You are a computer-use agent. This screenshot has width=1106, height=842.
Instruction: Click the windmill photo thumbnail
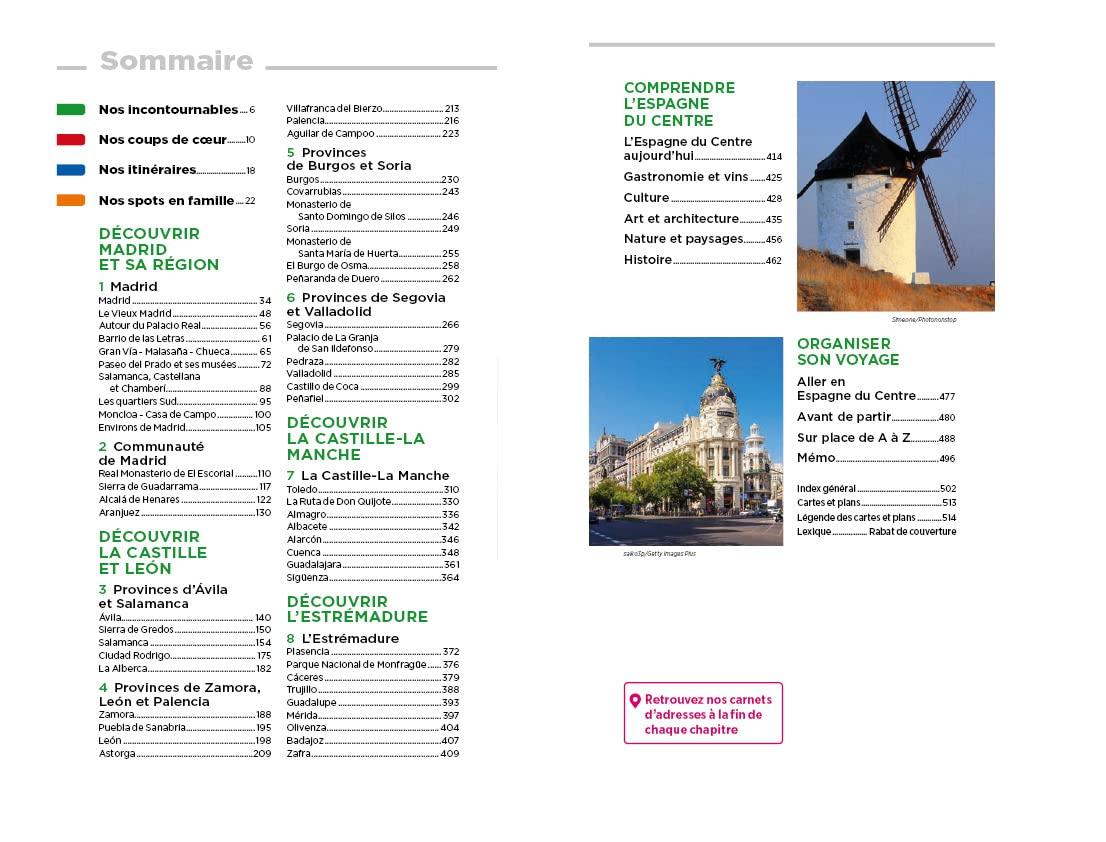coord(895,196)
